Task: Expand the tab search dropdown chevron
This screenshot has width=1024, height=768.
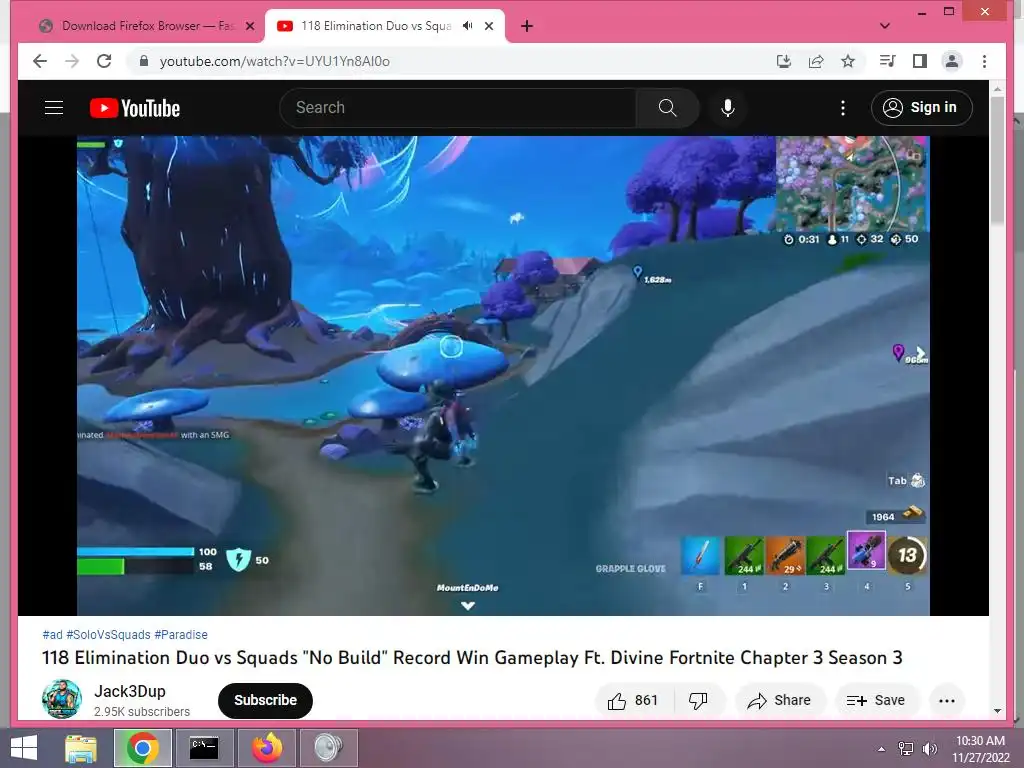Action: (885, 26)
